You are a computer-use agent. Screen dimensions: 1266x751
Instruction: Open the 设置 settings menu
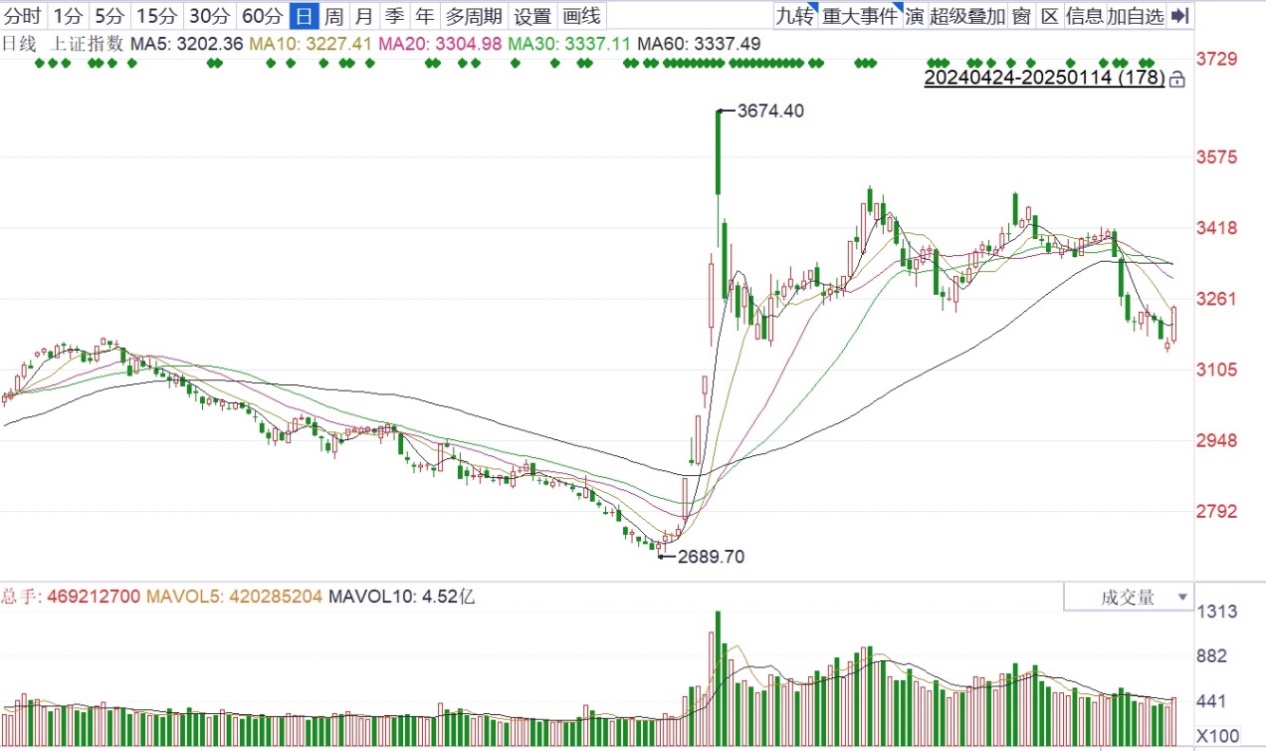532,16
